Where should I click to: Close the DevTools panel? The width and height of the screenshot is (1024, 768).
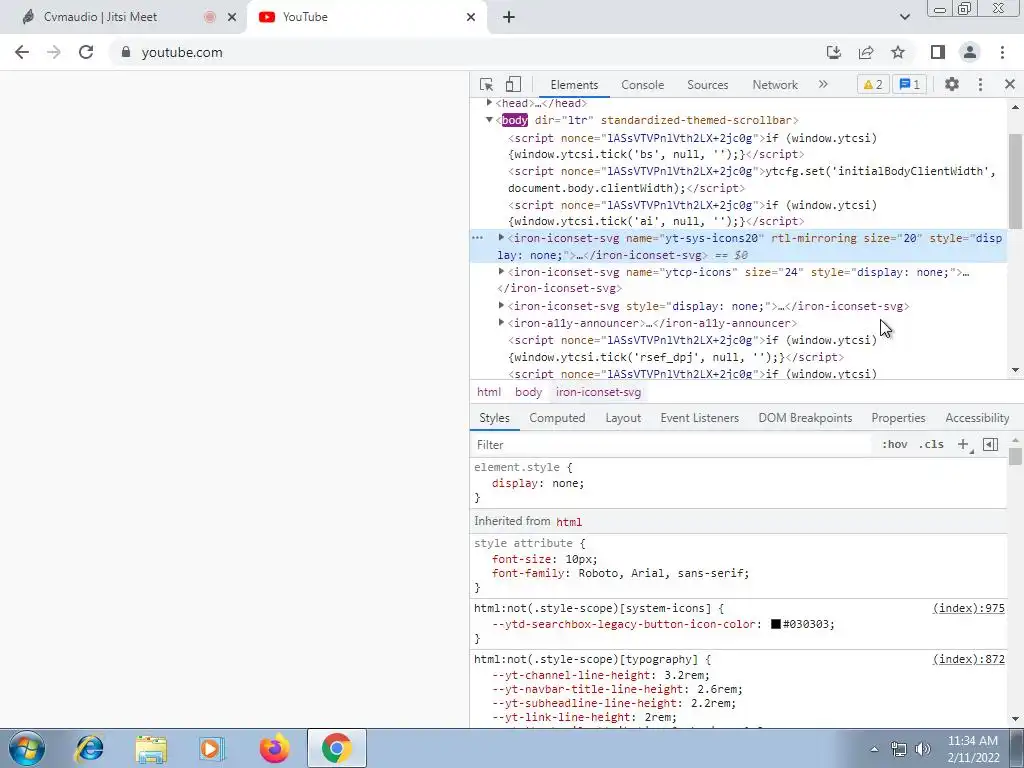tap(1010, 84)
